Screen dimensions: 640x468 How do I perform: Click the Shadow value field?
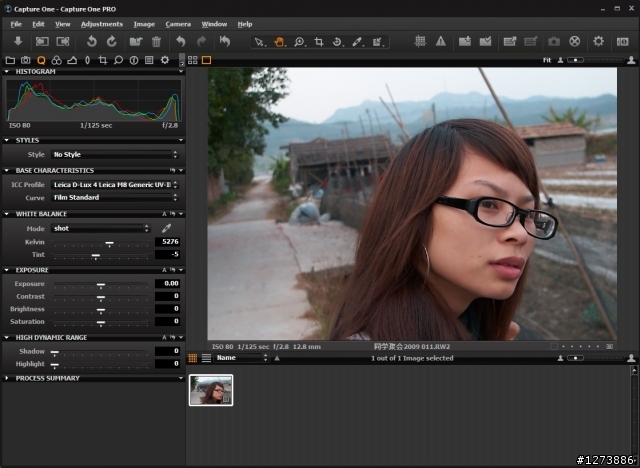click(167, 351)
